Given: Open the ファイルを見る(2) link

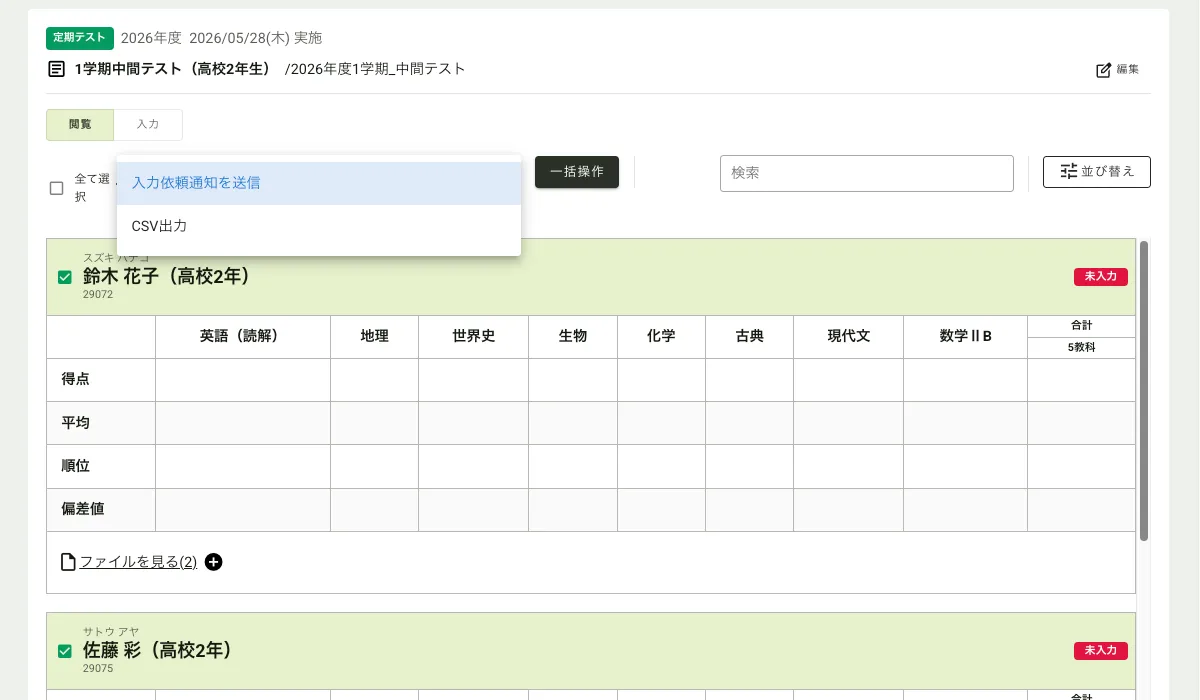Looking at the screenshot, I should tap(138, 562).
